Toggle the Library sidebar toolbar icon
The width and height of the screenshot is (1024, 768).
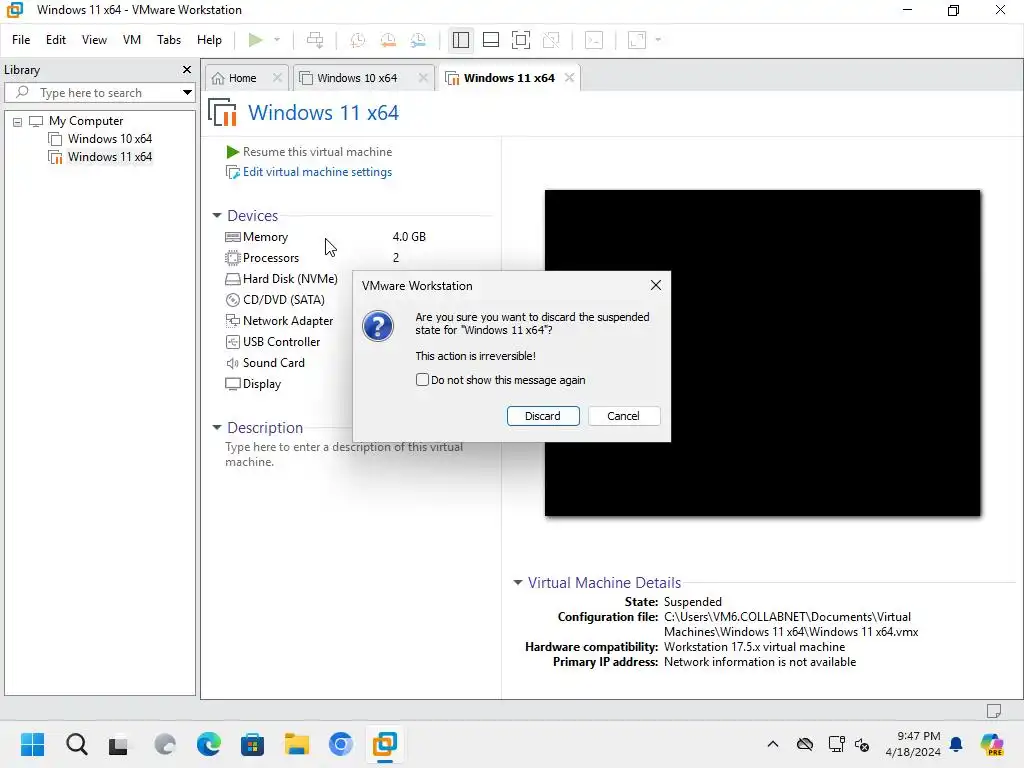pyautogui.click(x=460, y=40)
